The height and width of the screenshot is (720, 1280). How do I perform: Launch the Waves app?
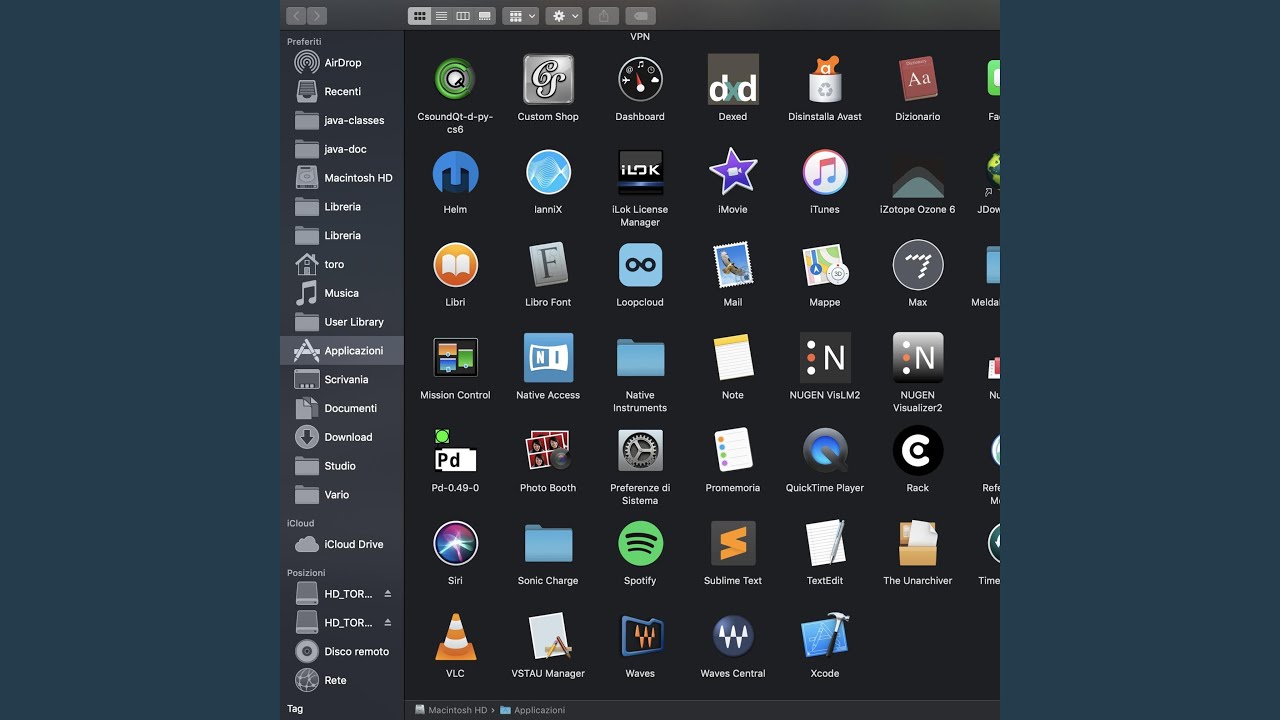pyautogui.click(x=640, y=637)
